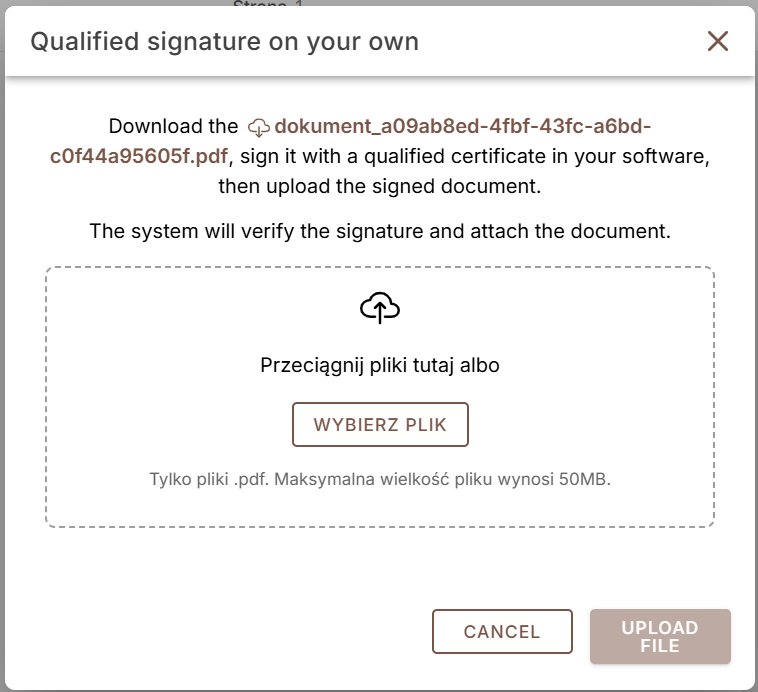The height and width of the screenshot is (692, 758).
Task: Click the download cloud icon before the filename
Action: click(x=259, y=127)
